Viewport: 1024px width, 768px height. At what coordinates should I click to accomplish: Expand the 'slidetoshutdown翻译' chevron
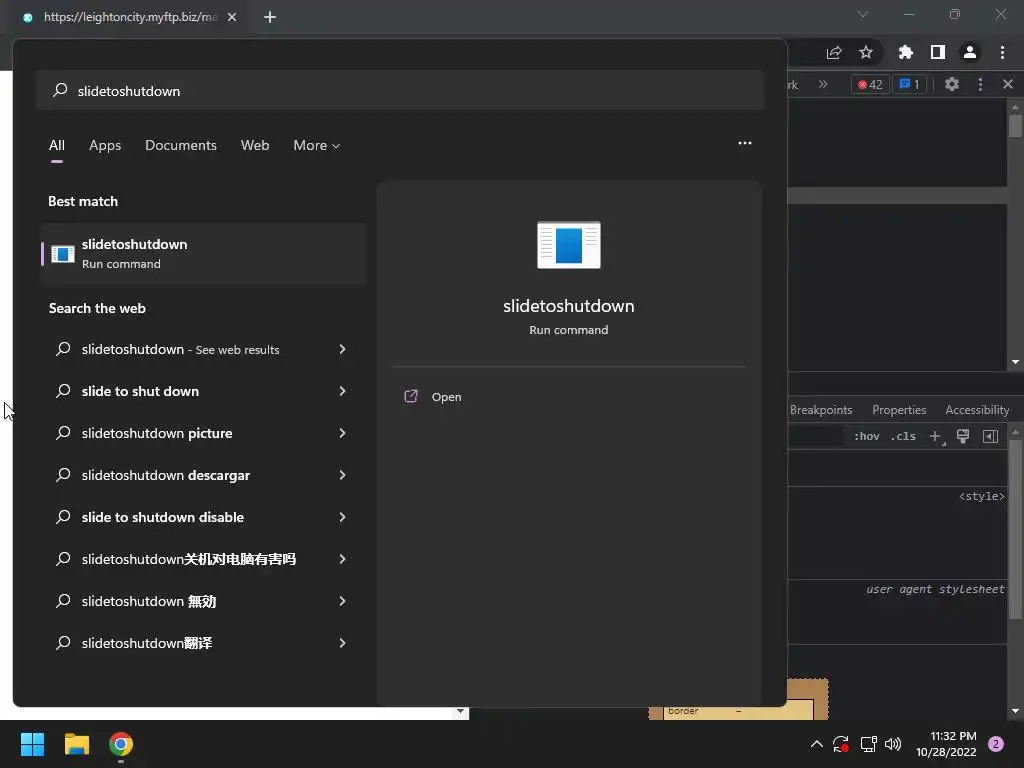pyautogui.click(x=342, y=643)
